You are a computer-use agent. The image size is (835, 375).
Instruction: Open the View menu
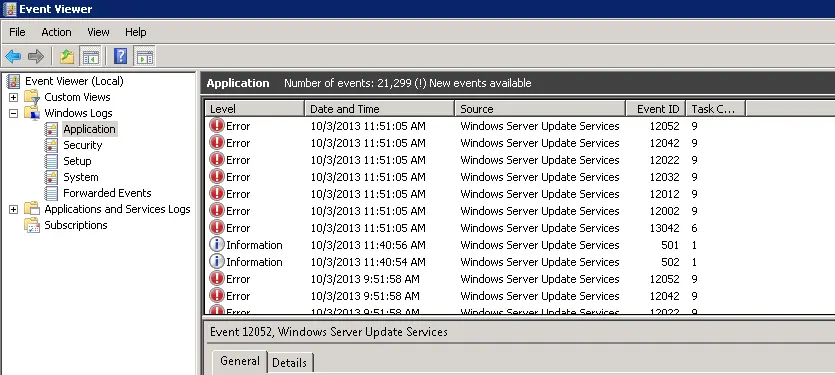click(x=99, y=32)
